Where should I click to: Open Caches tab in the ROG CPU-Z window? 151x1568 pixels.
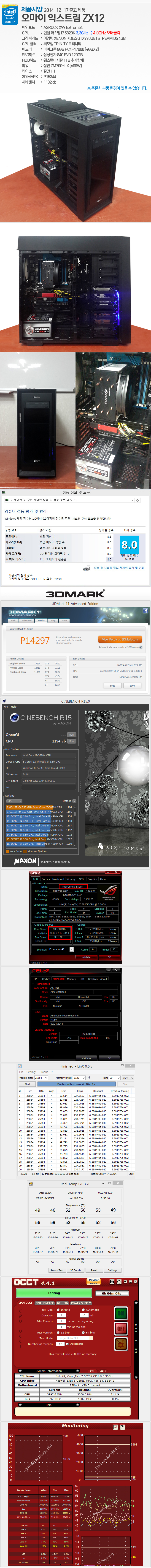pos(46,879)
